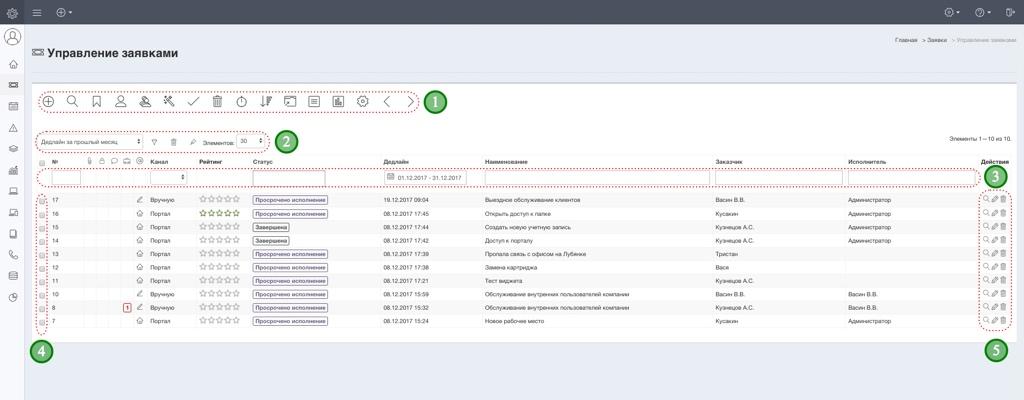Click the timer clock icon in toolbar
This screenshot has width=1024, height=400.
241,102
